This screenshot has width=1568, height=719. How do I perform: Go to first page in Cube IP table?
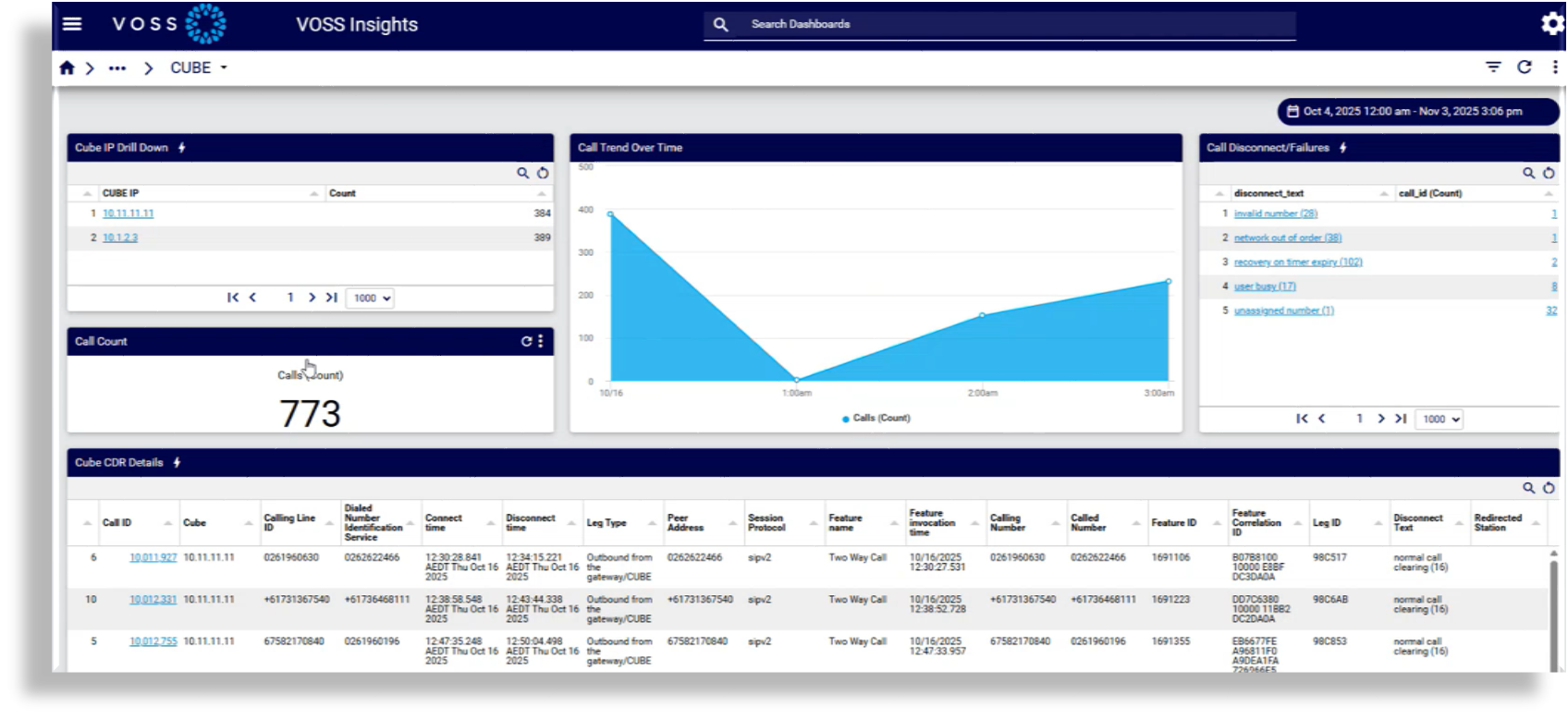[x=233, y=298]
